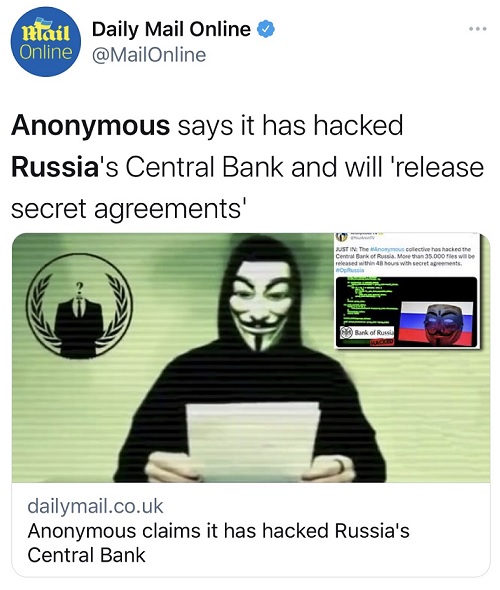Click the 'release secret agreements' tweet text
This screenshot has width=500, height=590.
pos(247,188)
